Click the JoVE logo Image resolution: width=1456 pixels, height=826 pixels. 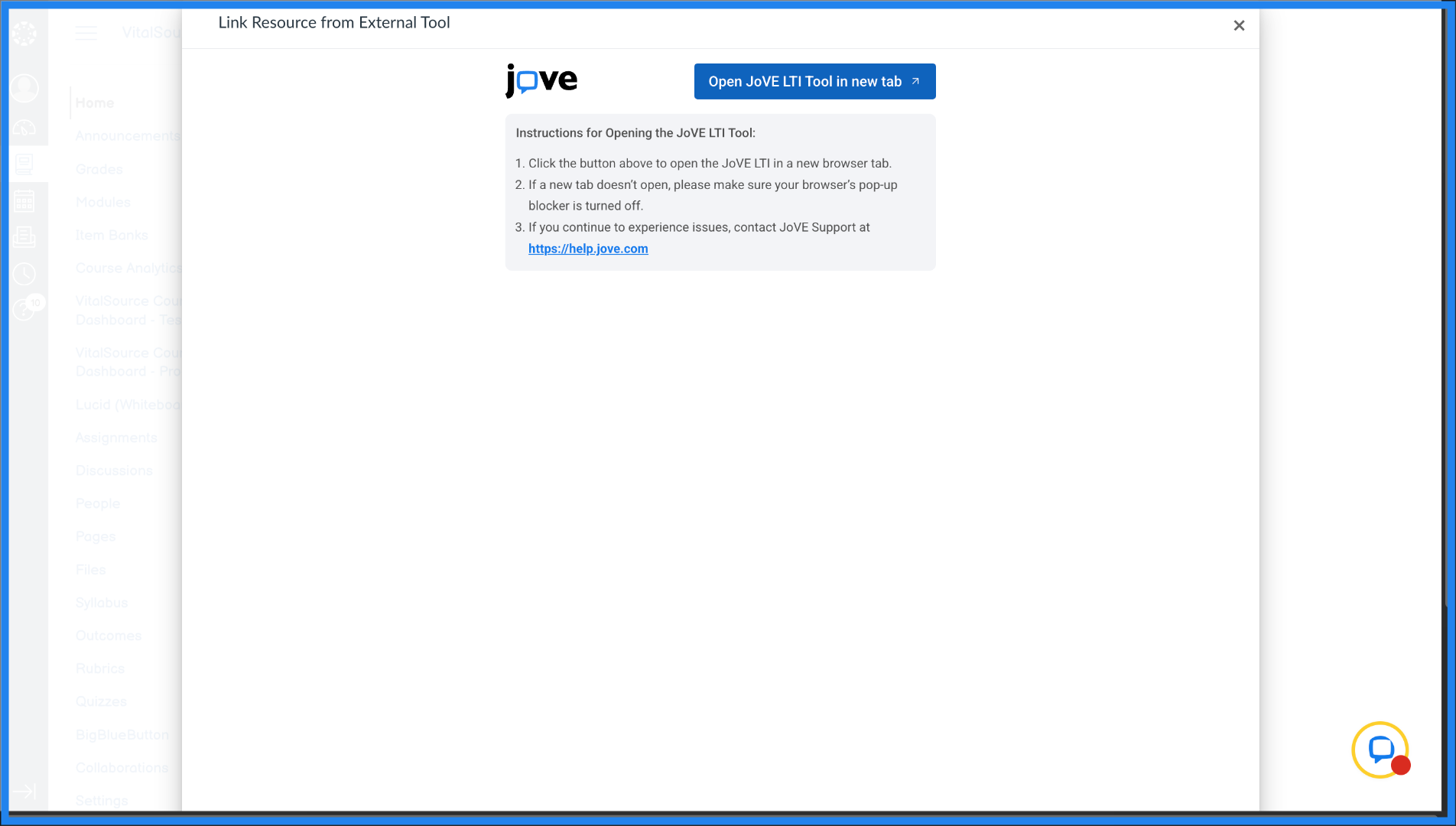[541, 80]
